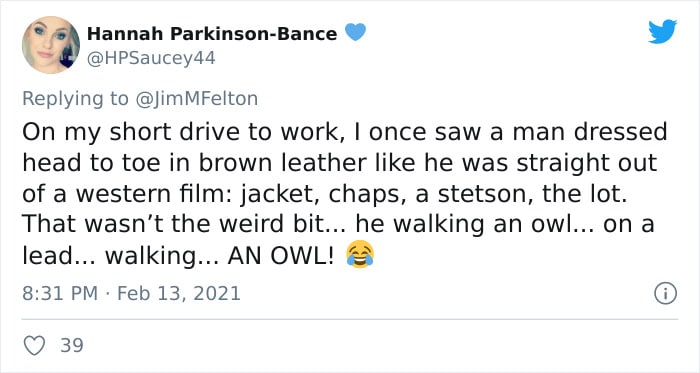The width and height of the screenshot is (700, 373).
Task: Click the words 'western film'
Action: (x=152, y=194)
